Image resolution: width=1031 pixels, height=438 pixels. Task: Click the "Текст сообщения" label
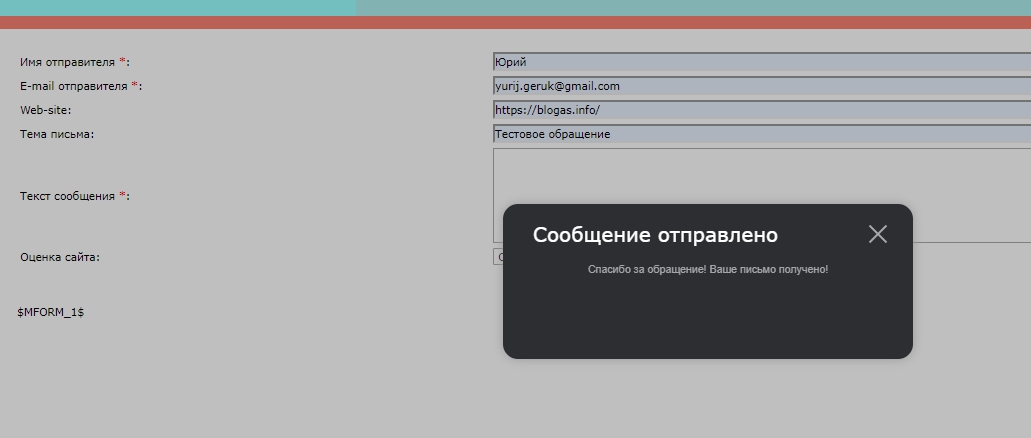click(67, 196)
